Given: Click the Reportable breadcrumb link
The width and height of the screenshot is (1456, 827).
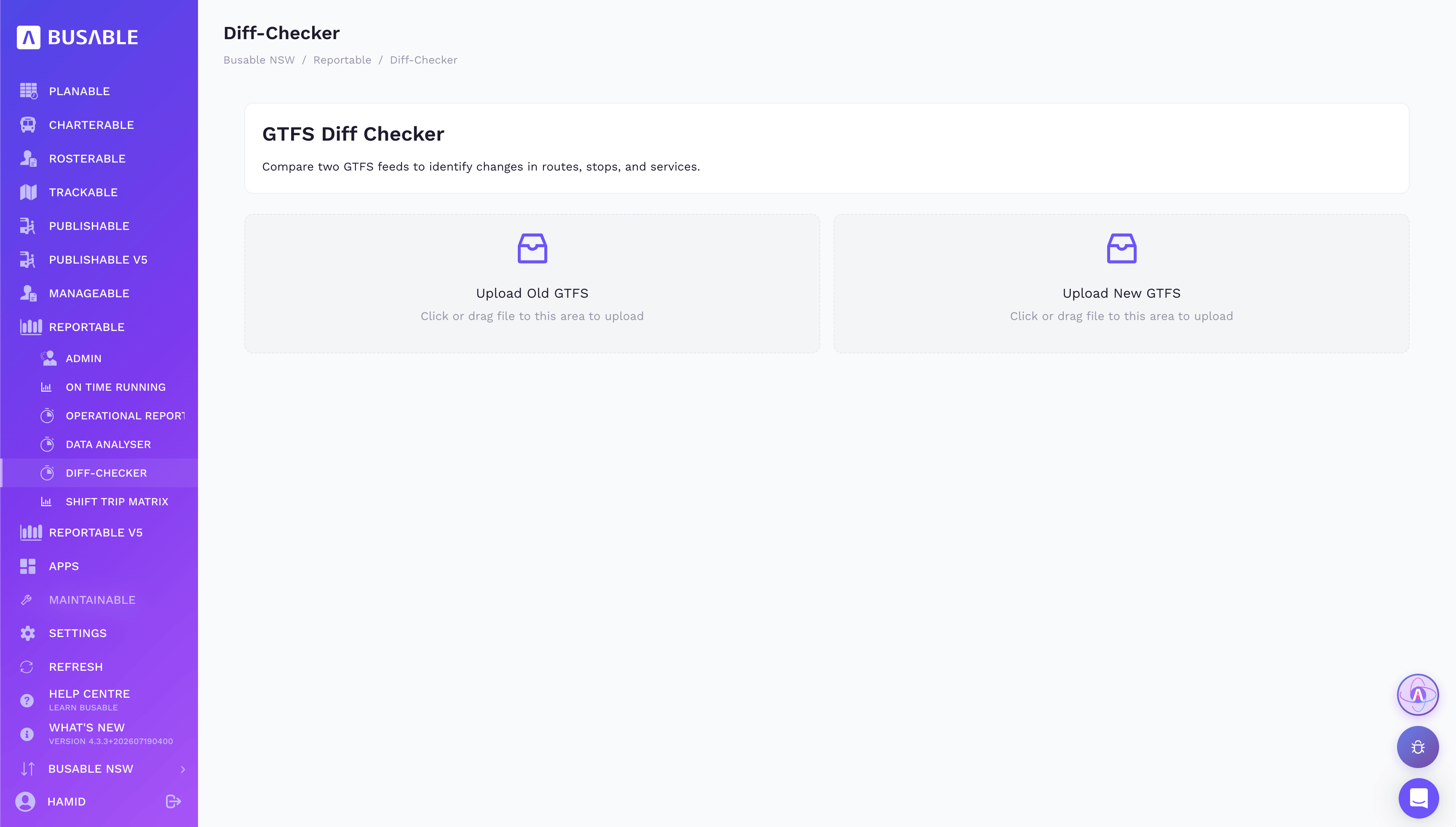Looking at the screenshot, I should [x=342, y=60].
